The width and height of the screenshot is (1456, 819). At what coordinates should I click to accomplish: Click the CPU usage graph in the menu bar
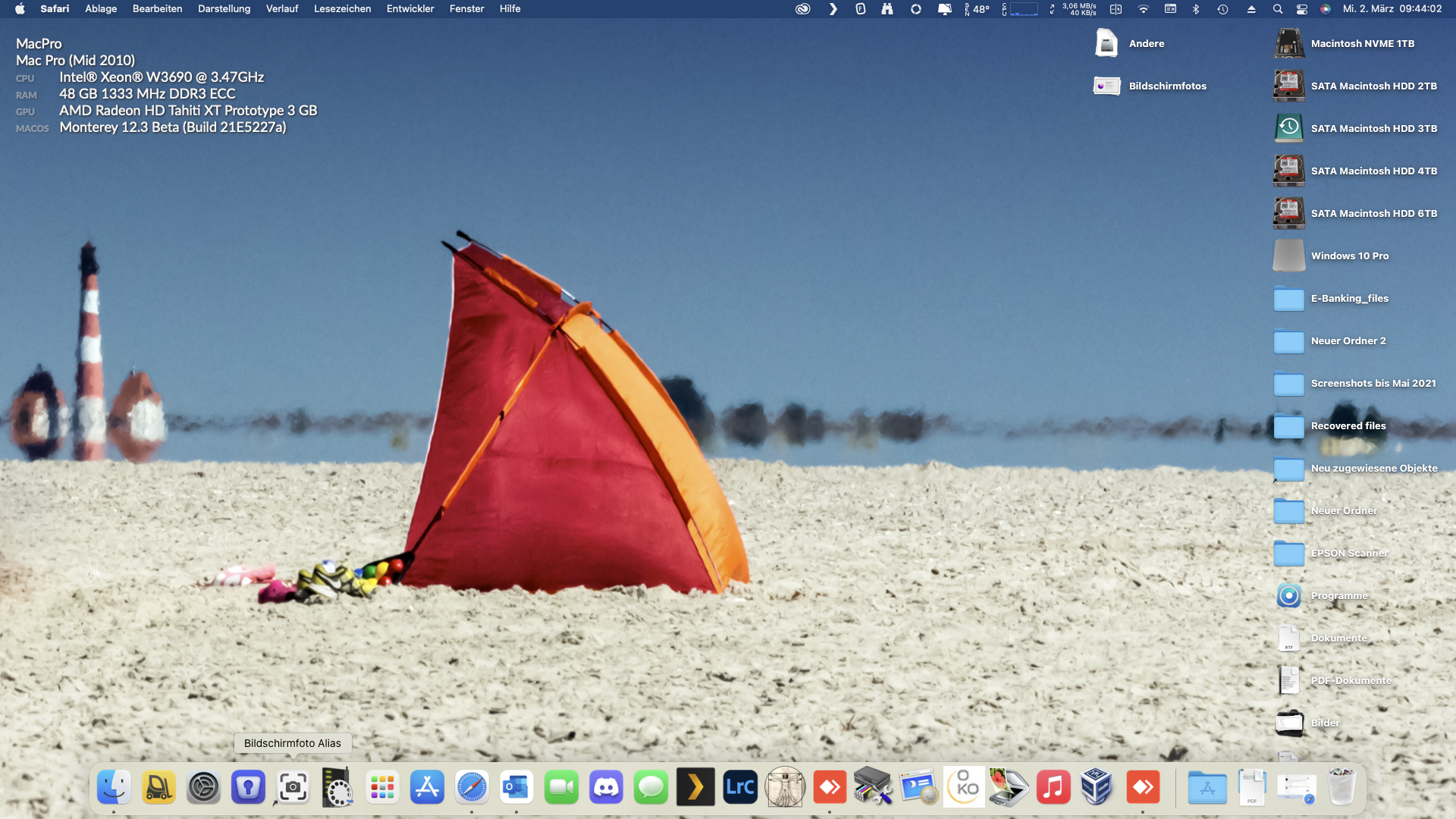[1023, 9]
